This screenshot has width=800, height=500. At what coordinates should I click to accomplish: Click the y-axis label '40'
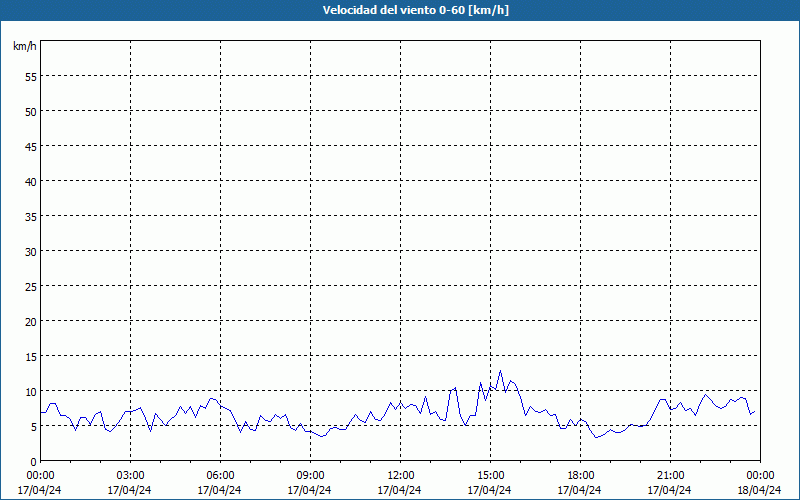pyautogui.click(x=31, y=181)
